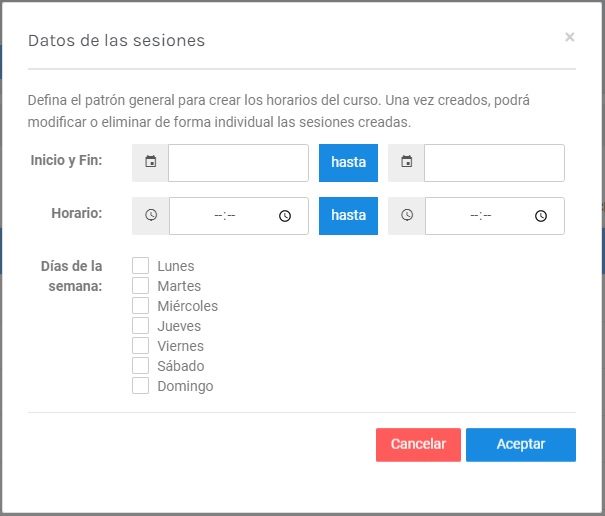Click the start time --:-- field
The image size is (605, 516).
pyautogui.click(x=238, y=216)
